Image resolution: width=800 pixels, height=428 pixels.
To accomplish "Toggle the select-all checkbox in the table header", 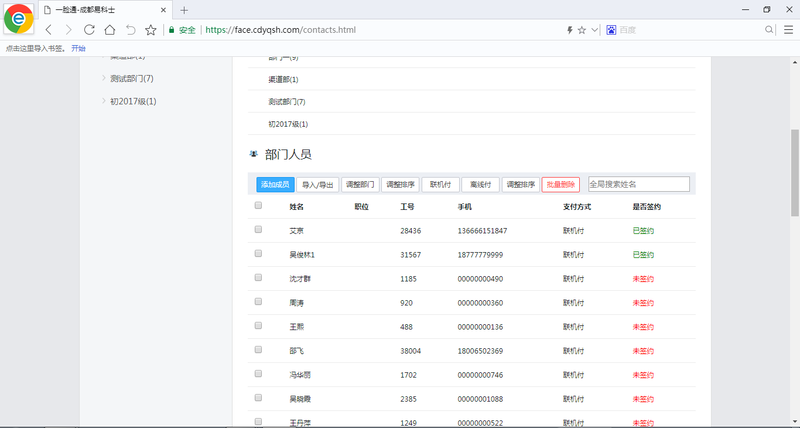I will 258,206.
